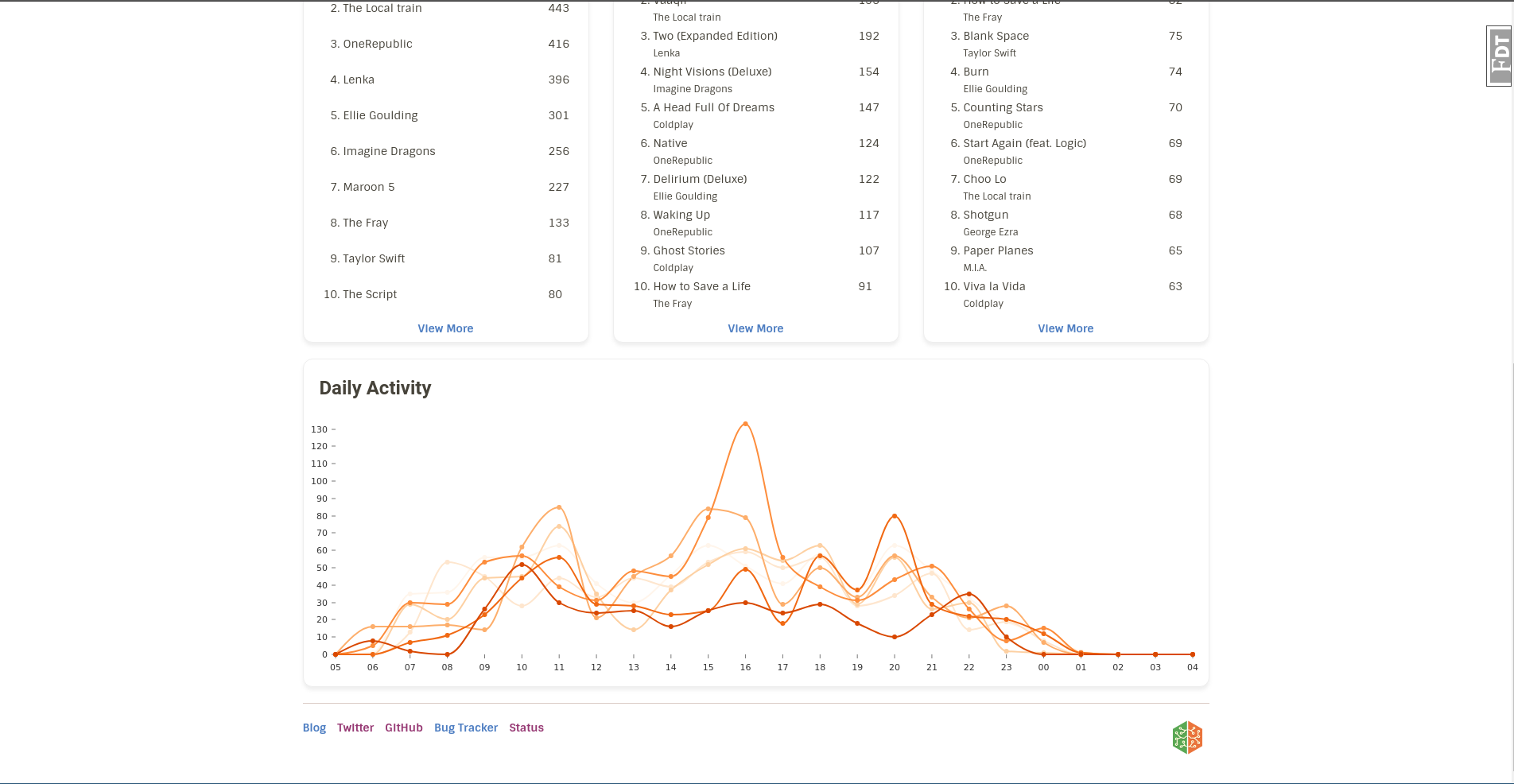The width and height of the screenshot is (1514, 784).
Task: Select Imagine Dragons in top artists list
Action: (x=389, y=151)
